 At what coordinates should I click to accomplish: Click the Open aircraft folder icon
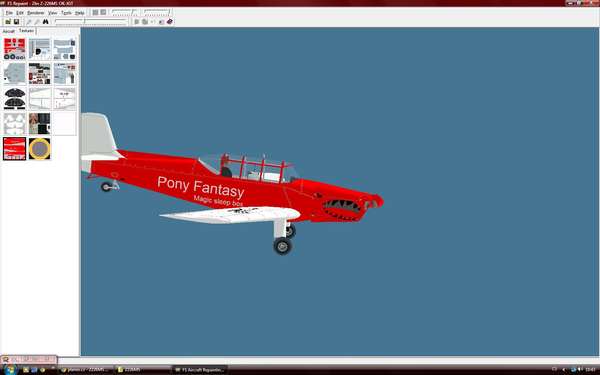(8, 22)
